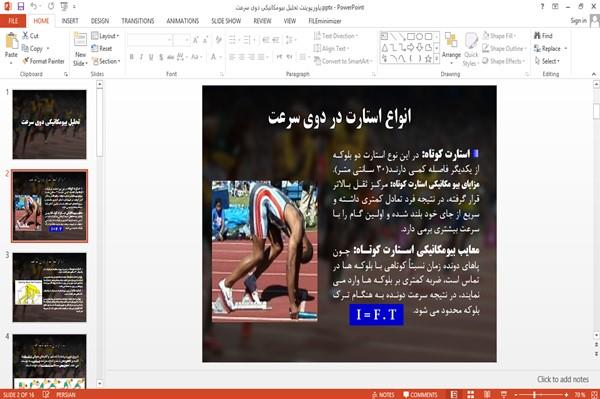Expand shapes gallery more arrow
600x399 pixels.
(436, 59)
